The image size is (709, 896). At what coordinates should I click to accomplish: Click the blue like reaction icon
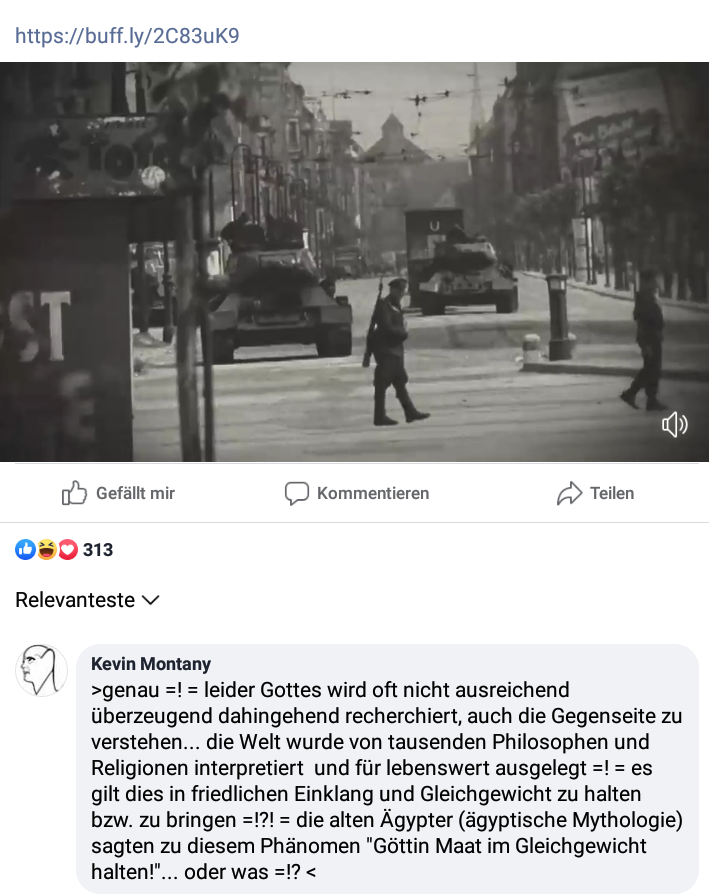(x=25, y=549)
